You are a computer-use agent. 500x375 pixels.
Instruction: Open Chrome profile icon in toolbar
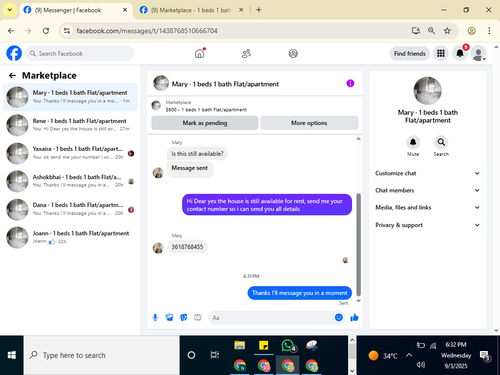click(x=471, y=31)
